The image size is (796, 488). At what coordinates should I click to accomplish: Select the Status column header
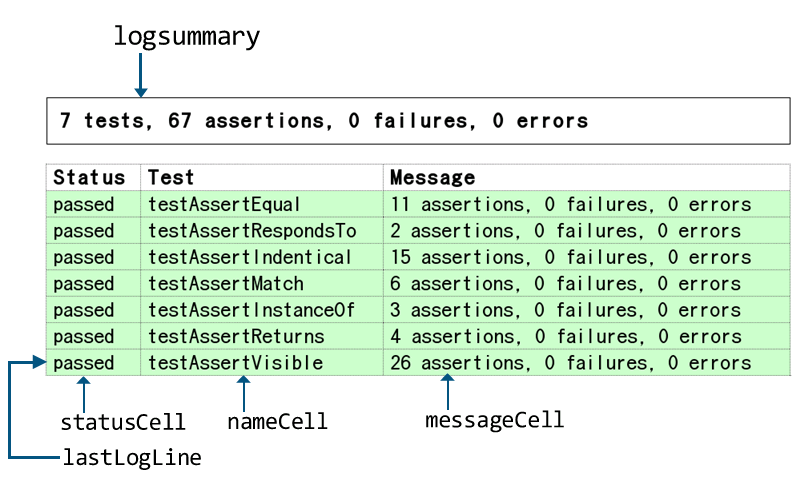[93, 178]
